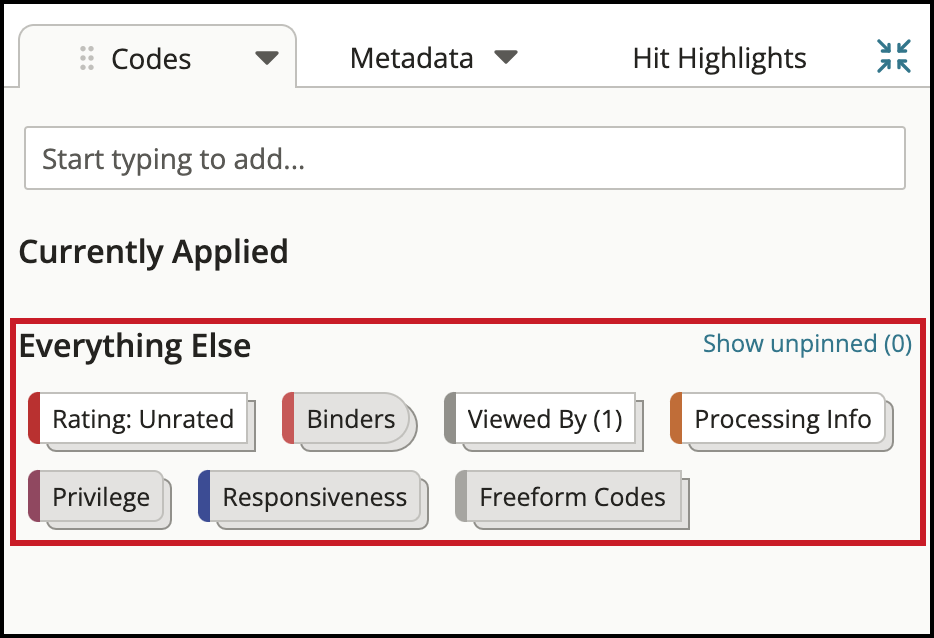Image resolution: width=934 pixels, height=638 pixels.
Task: Click the collapse panel arrows icon
Action: coord(893,57)
